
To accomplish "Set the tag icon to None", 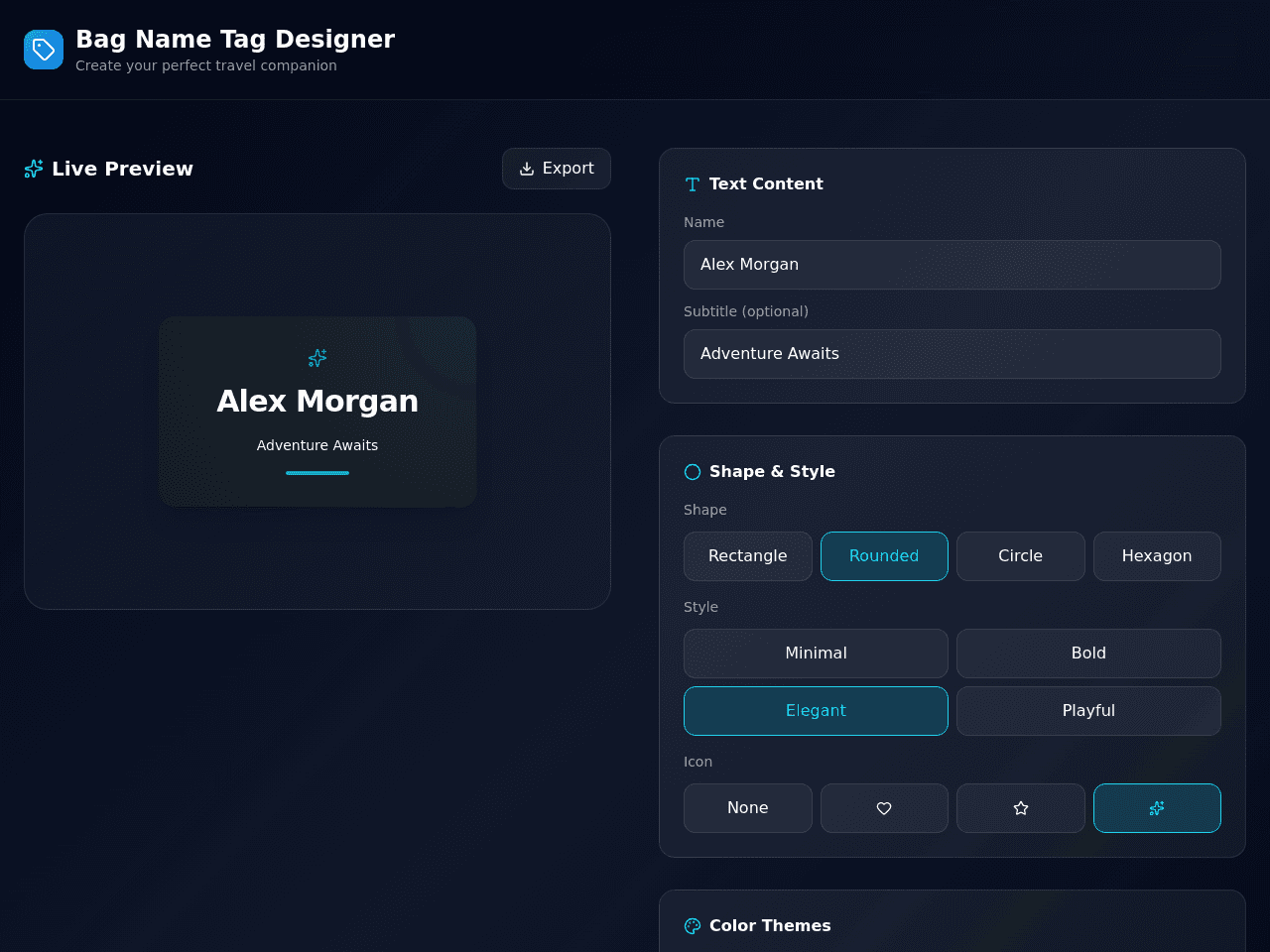I will [x=748, y=808].
